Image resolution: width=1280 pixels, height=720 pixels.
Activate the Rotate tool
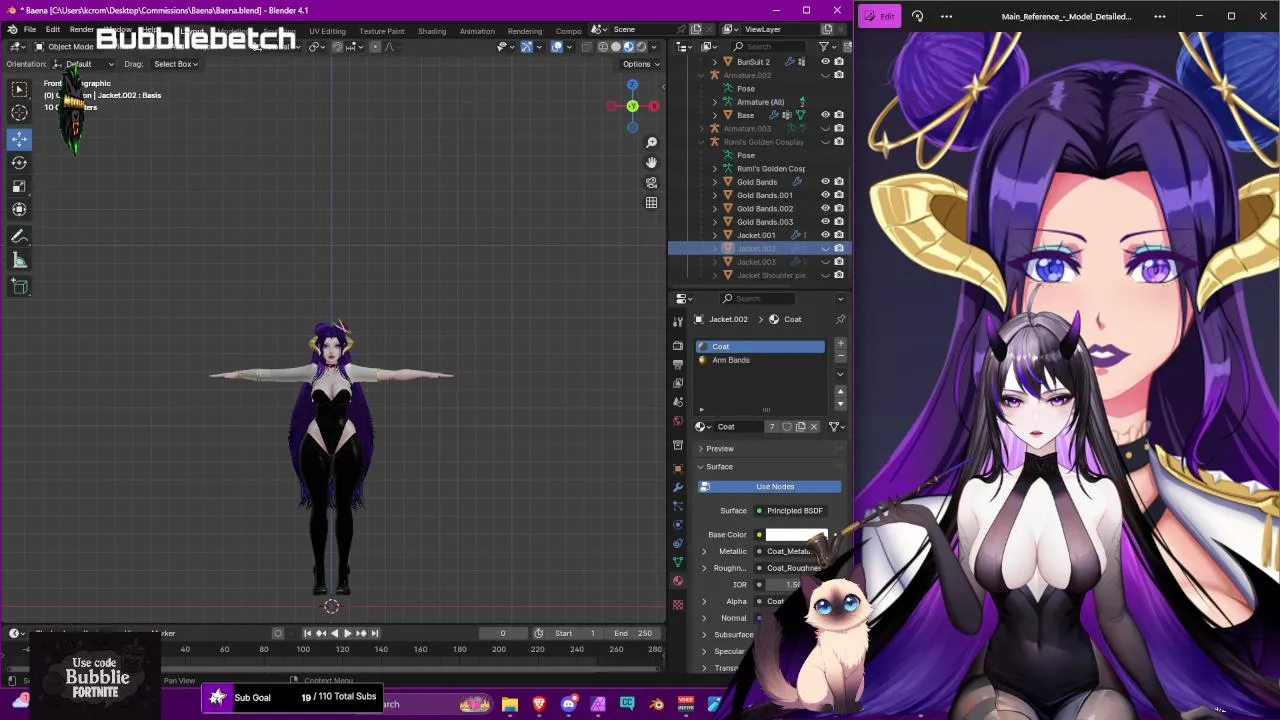(x=19, y=162)
